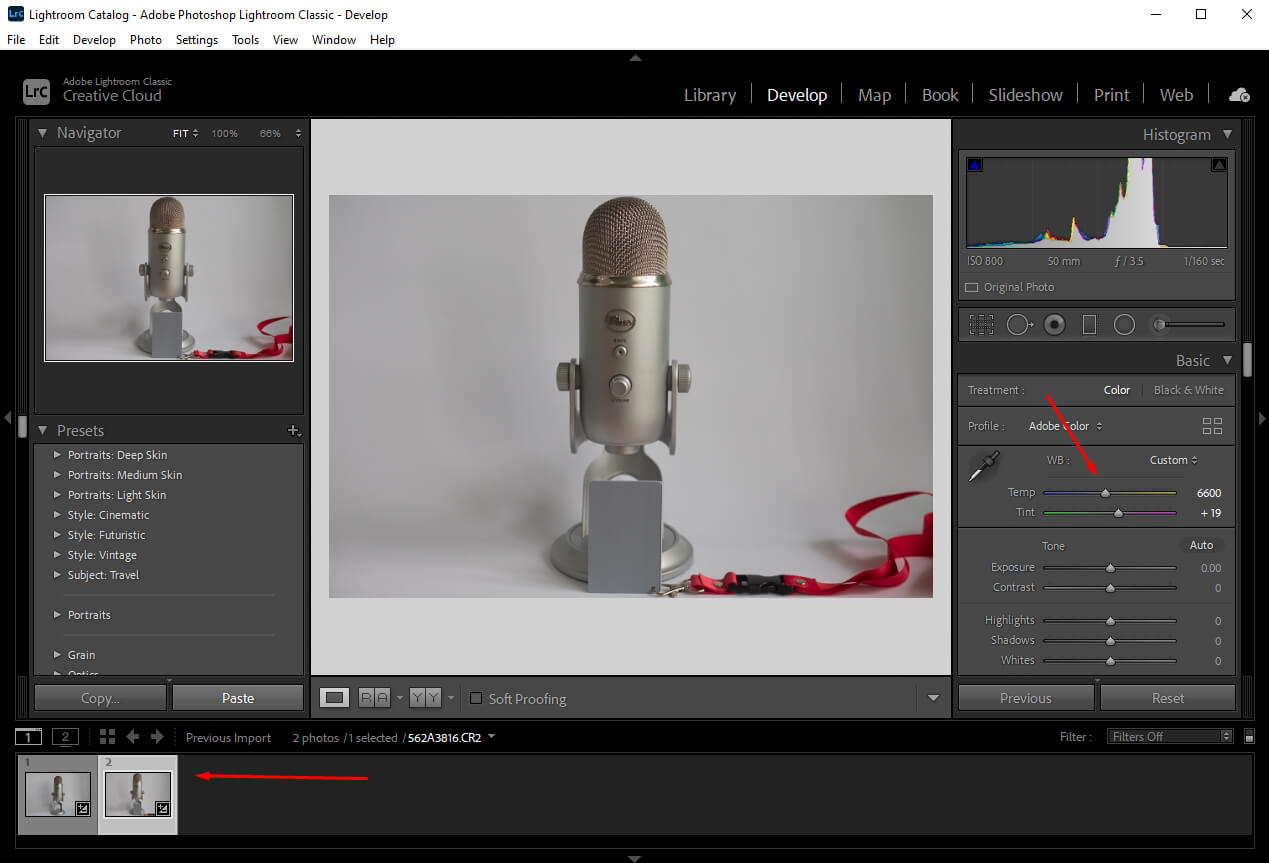Open the Map module
Viewport: 1269px width, 863px height.
(x=874, y=95)
